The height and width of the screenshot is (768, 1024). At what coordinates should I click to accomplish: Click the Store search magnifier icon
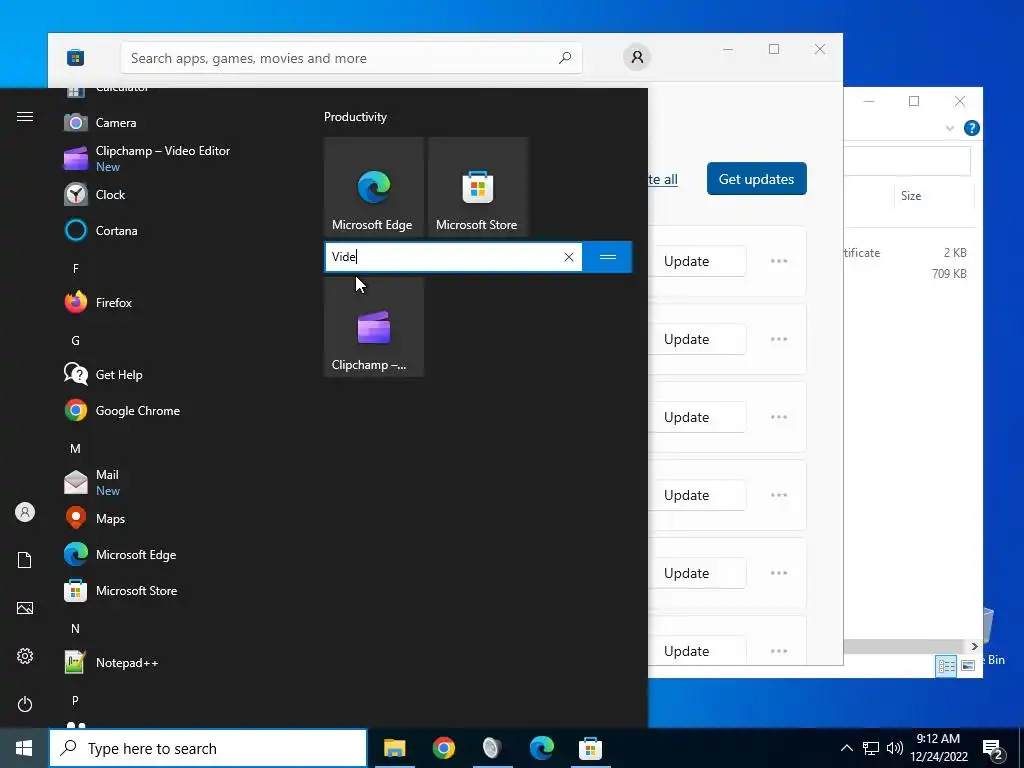click(x=565, y=58)
